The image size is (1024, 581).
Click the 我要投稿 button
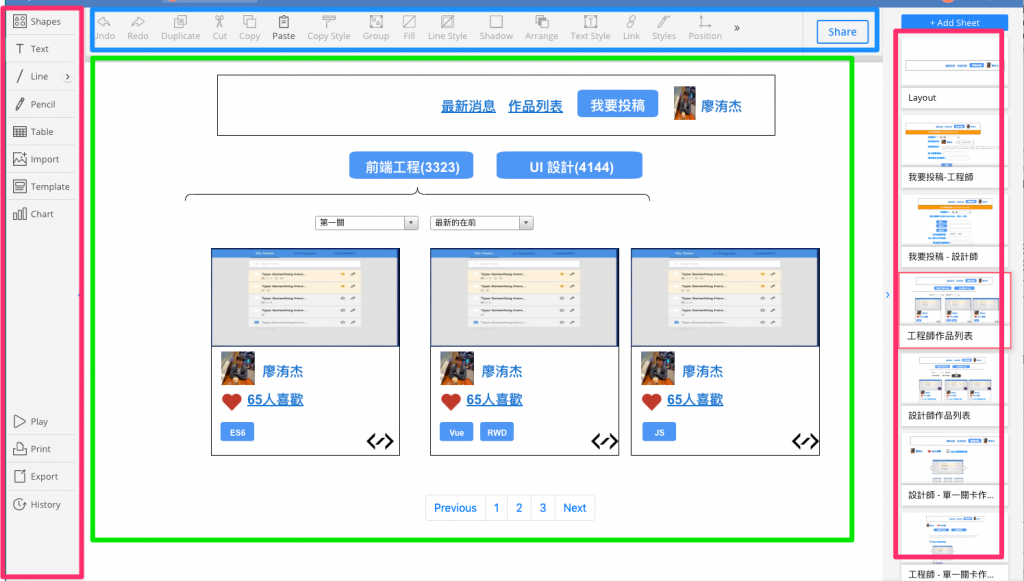click(617, 104)
